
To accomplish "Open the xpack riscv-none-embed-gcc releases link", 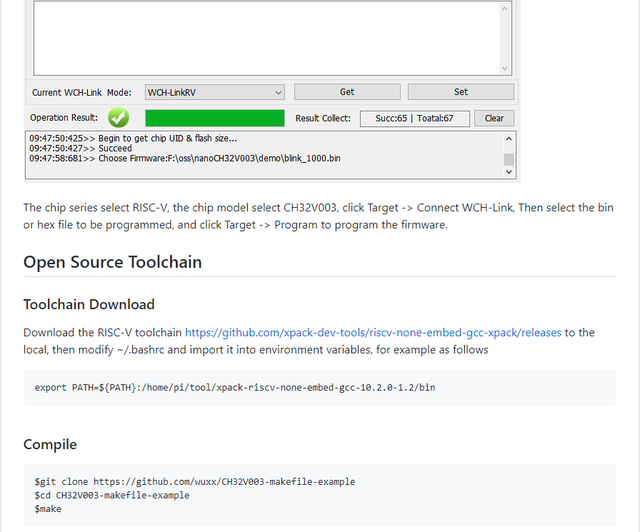I will (373, 332).
